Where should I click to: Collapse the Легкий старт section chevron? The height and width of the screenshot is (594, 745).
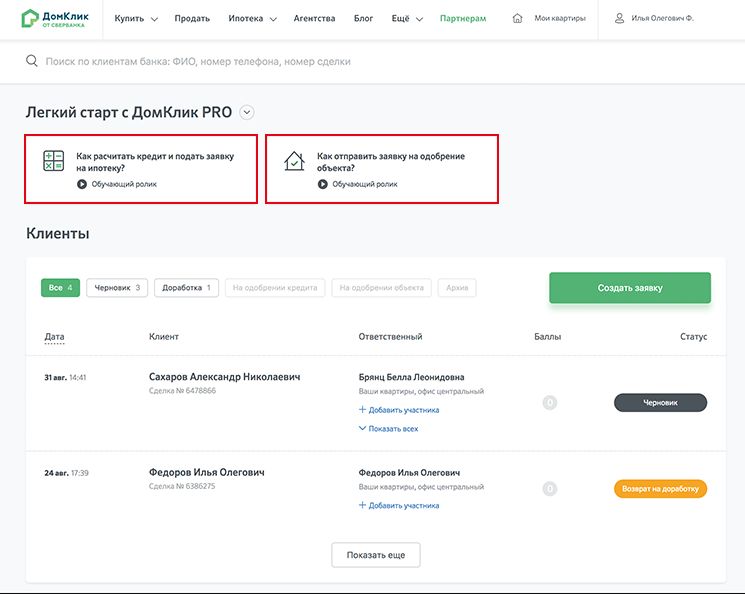tap(247, 113)
